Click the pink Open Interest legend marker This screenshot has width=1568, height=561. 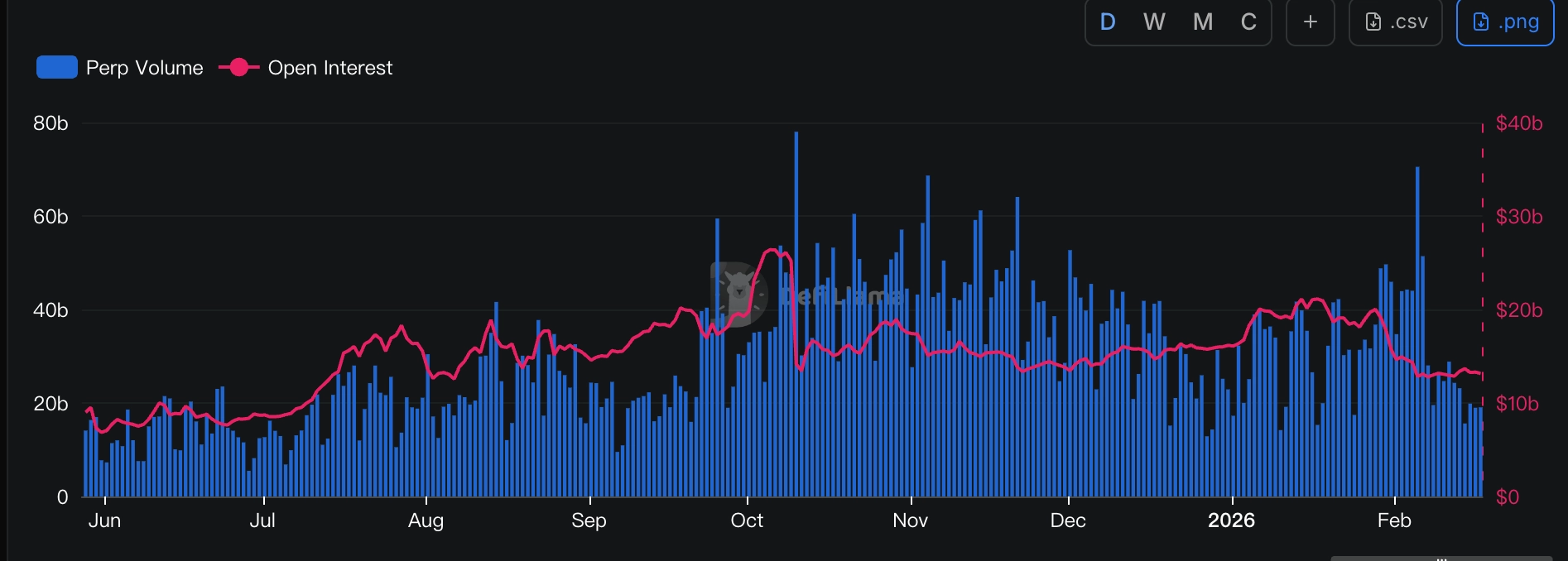238,68
